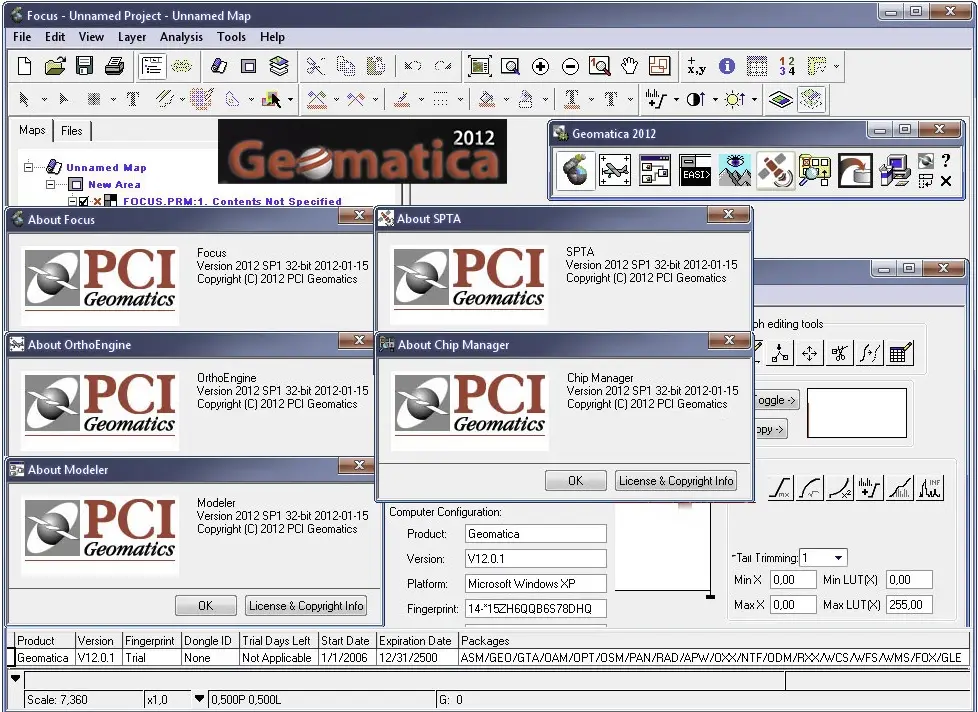Open the eye-over-mountains icon in Geomatica toolbar
Image resolution: width=978 pixels, height=712 pixels.
tap(735, 170)
